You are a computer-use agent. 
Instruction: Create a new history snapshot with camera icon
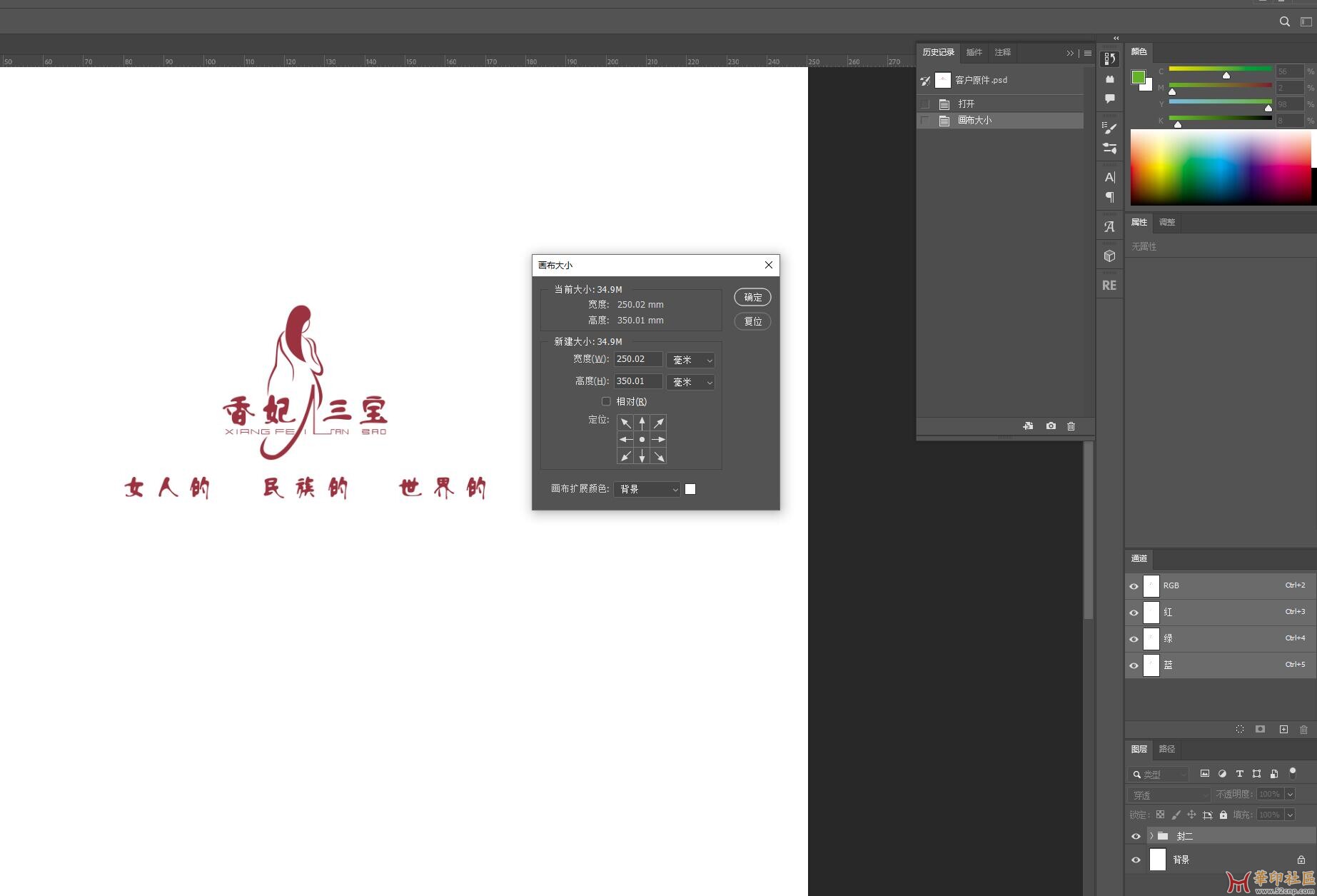[x=1051, y=426]
